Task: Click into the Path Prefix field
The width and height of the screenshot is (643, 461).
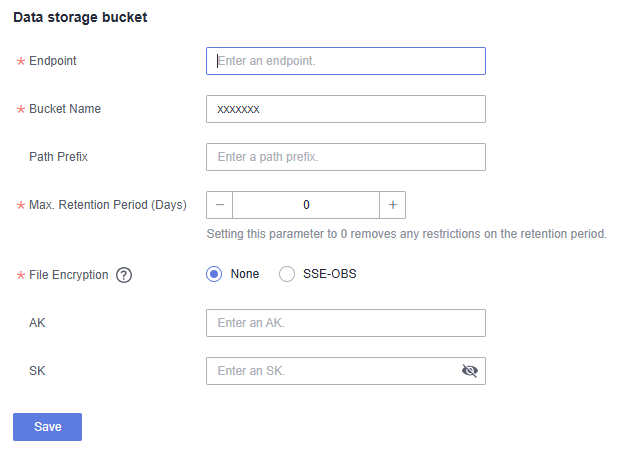Action: (345, 157)
